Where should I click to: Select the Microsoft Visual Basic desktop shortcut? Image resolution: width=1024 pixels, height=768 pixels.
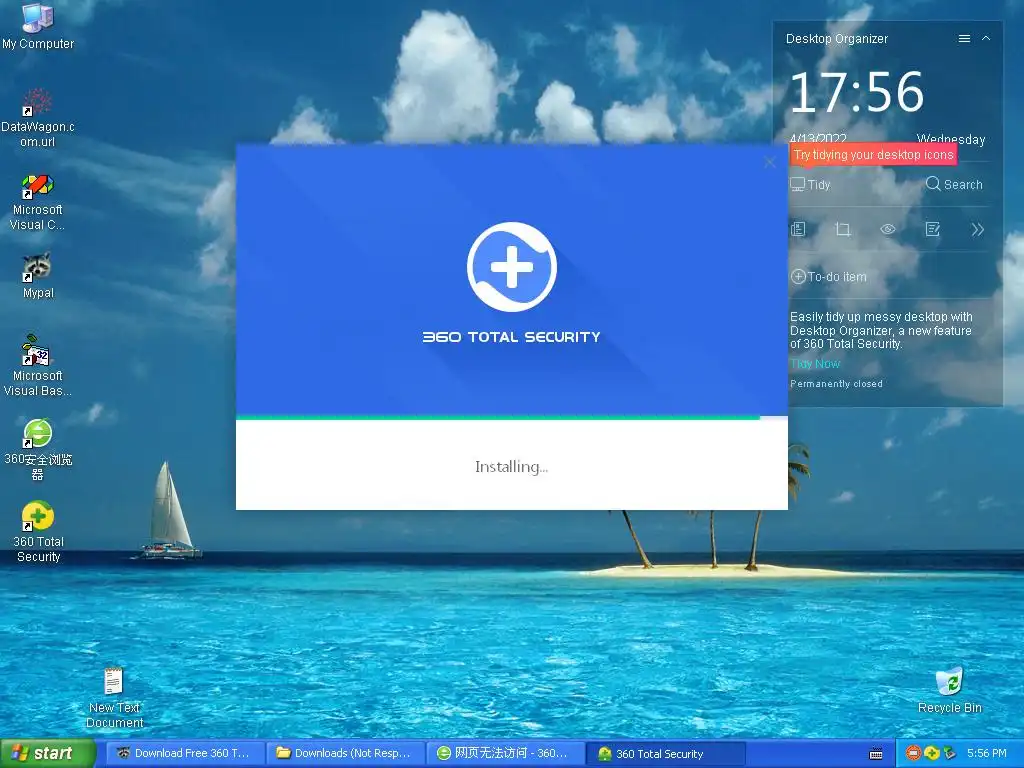pyautogui.click(x=38, y=366)
